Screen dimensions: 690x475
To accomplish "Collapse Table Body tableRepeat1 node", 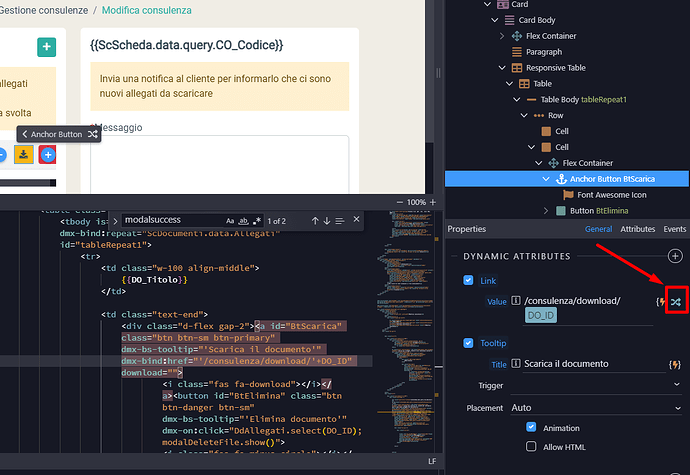I will point(517,99).
